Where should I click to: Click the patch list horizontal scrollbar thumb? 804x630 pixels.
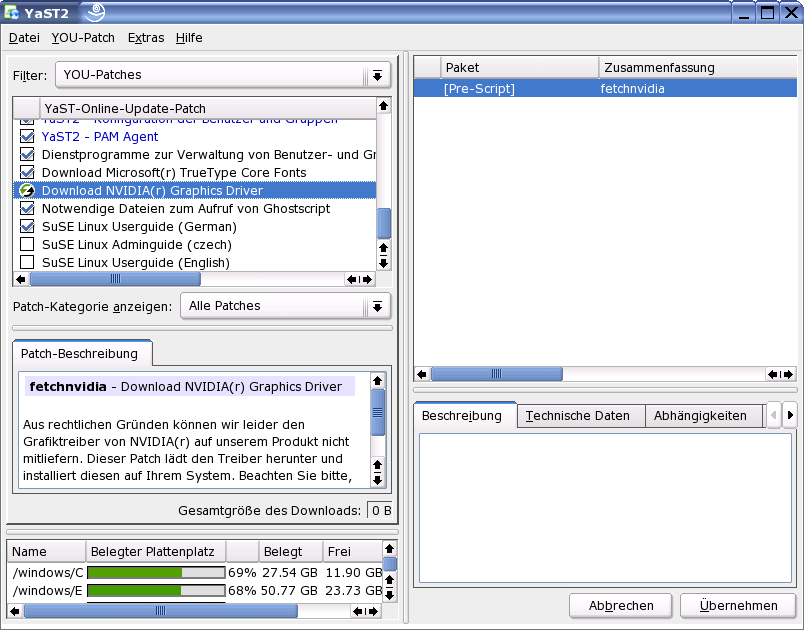click(115, 279)
